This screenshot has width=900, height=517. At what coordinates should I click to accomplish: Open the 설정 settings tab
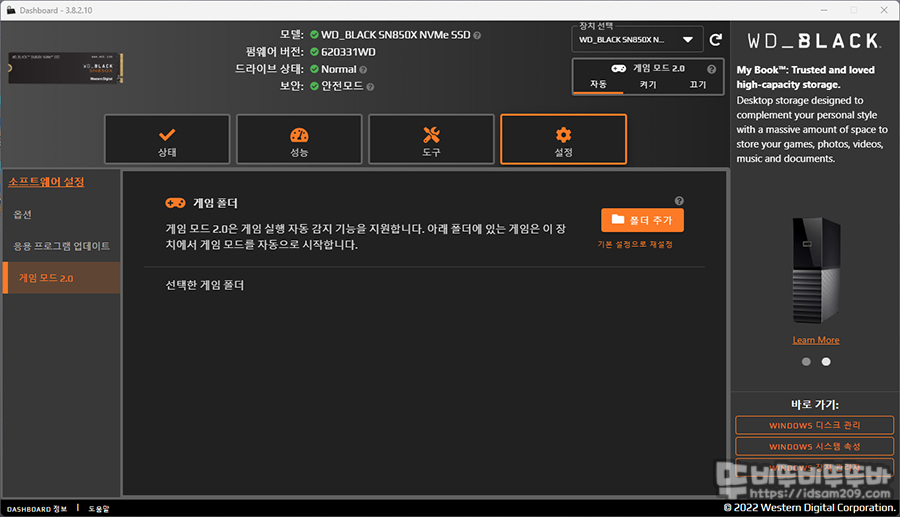[564, 139]
